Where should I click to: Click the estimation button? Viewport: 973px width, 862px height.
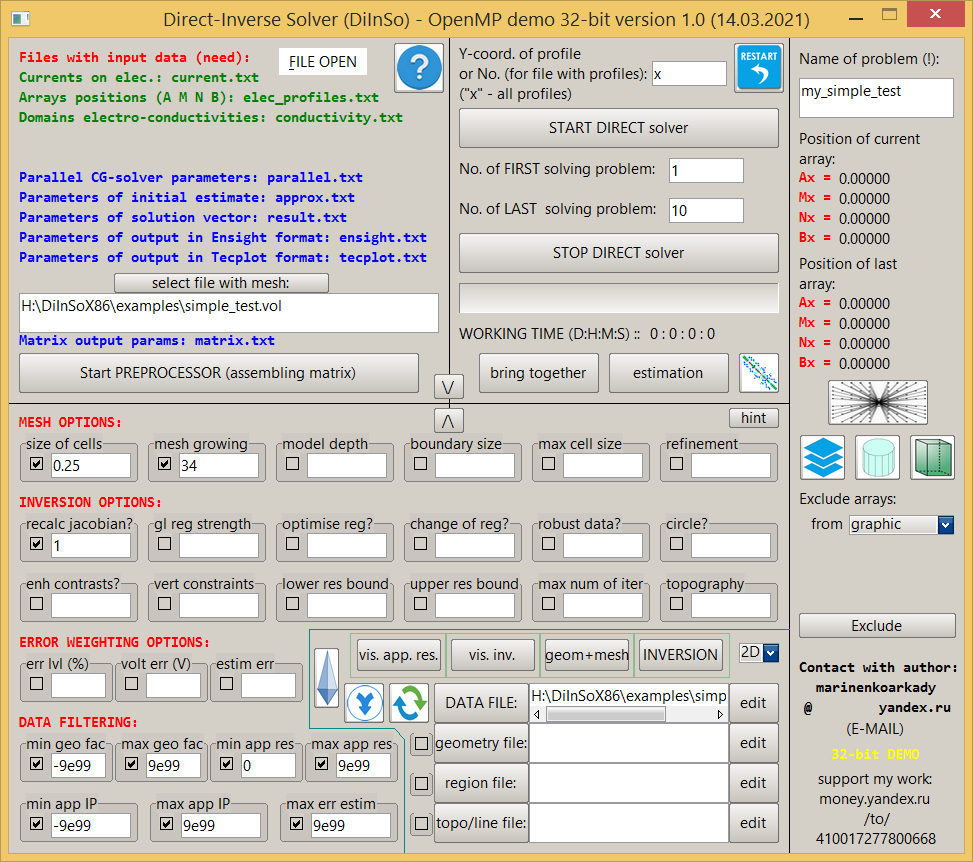click(x=668, y=373)
